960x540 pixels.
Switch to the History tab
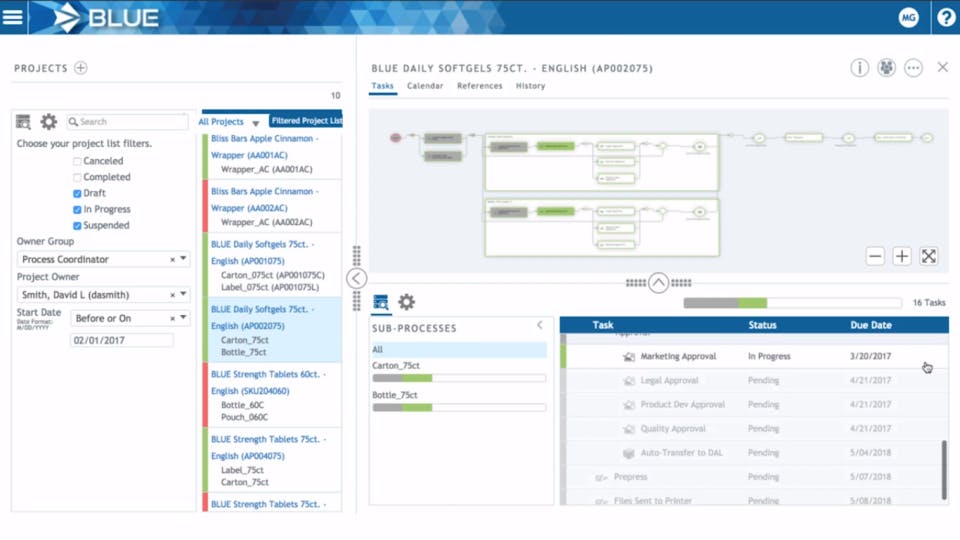[x=530, y=86]
